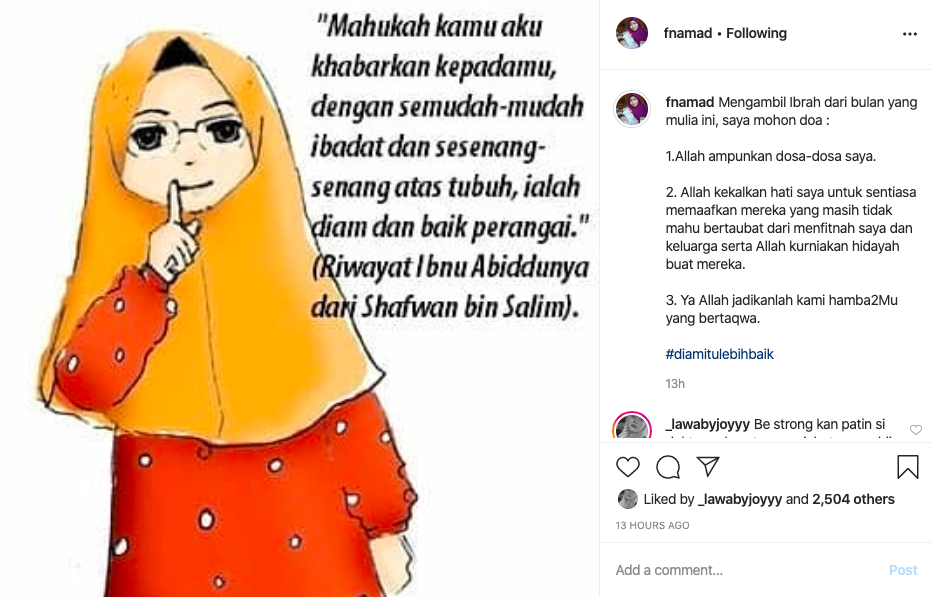View _lawabyjoyyy story avatar in comments
932x597 pixels.
pos(632,425)
